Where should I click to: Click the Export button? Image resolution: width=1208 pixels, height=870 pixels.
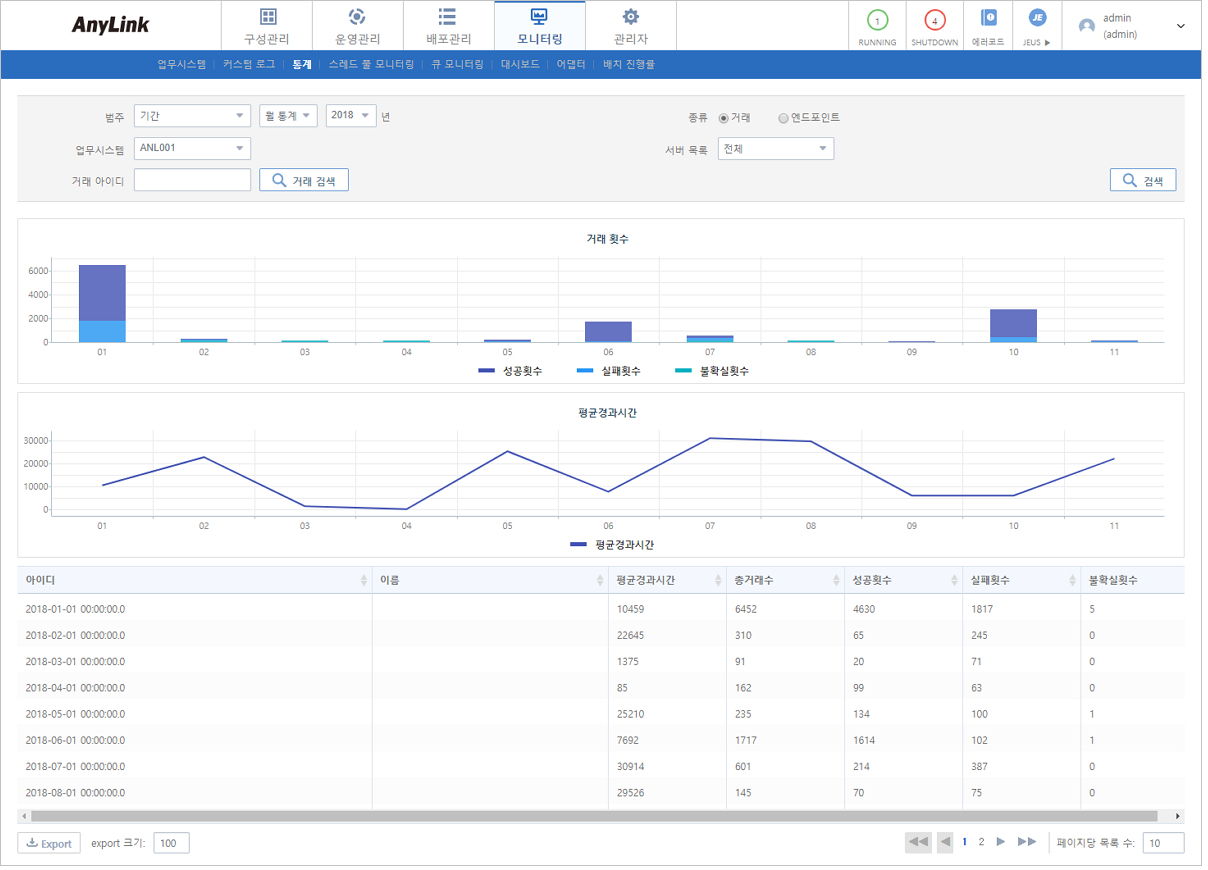[48, 842]
